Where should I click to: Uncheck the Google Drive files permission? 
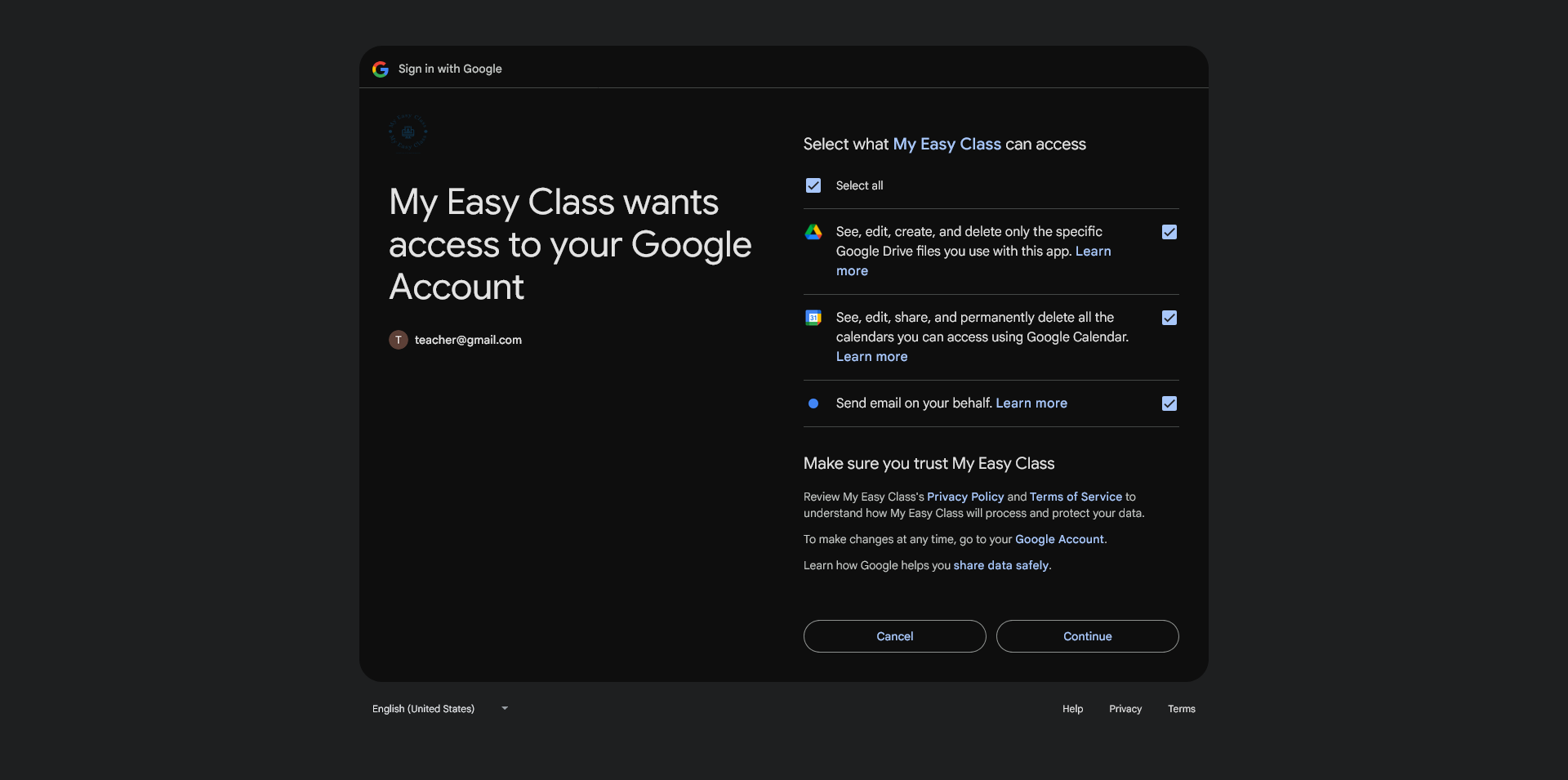pos(1169,232)
